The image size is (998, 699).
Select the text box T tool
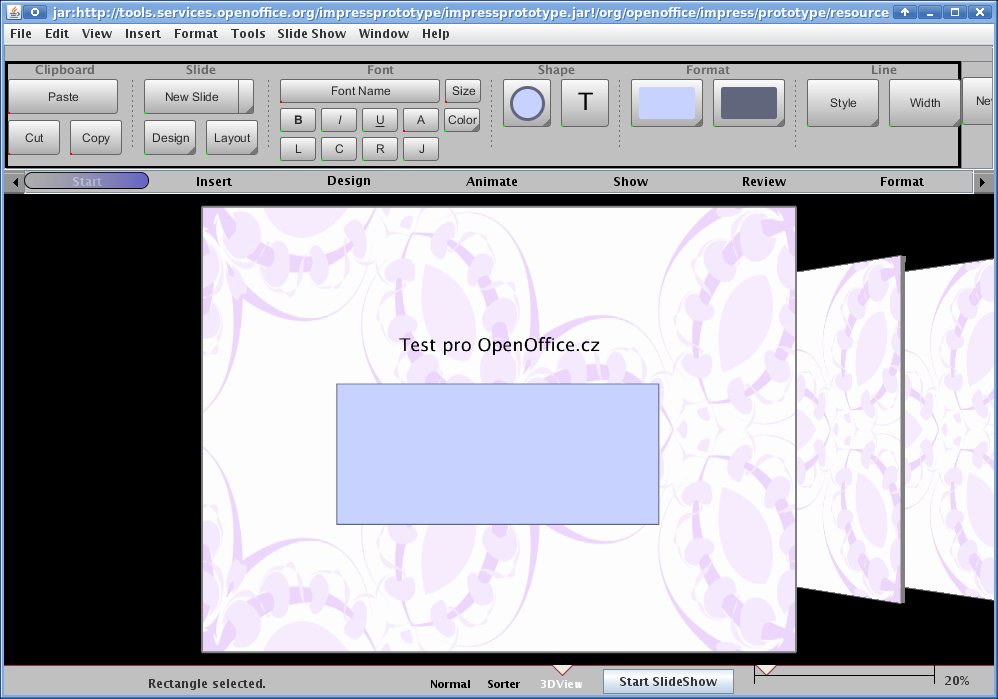585,103
